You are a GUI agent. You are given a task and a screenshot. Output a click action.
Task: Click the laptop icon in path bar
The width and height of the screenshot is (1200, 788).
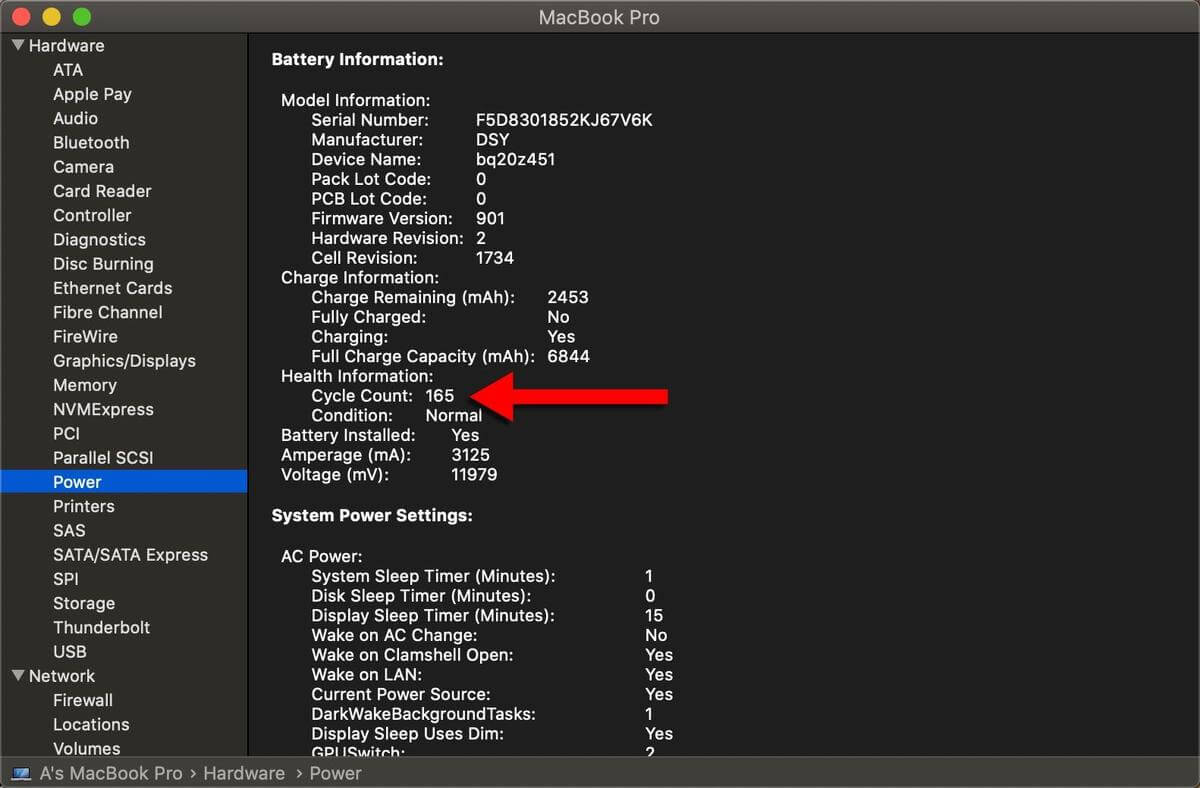pyautogui.click(x=22, y=774)
